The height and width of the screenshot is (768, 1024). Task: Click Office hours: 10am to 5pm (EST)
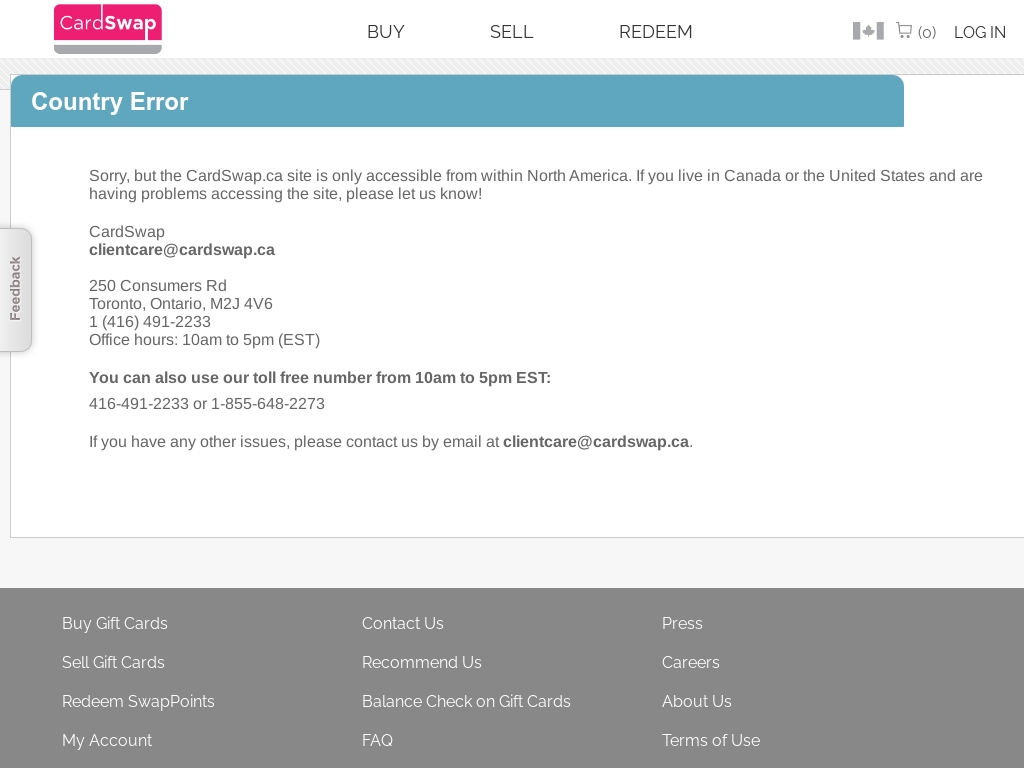[x=204, y=340]
